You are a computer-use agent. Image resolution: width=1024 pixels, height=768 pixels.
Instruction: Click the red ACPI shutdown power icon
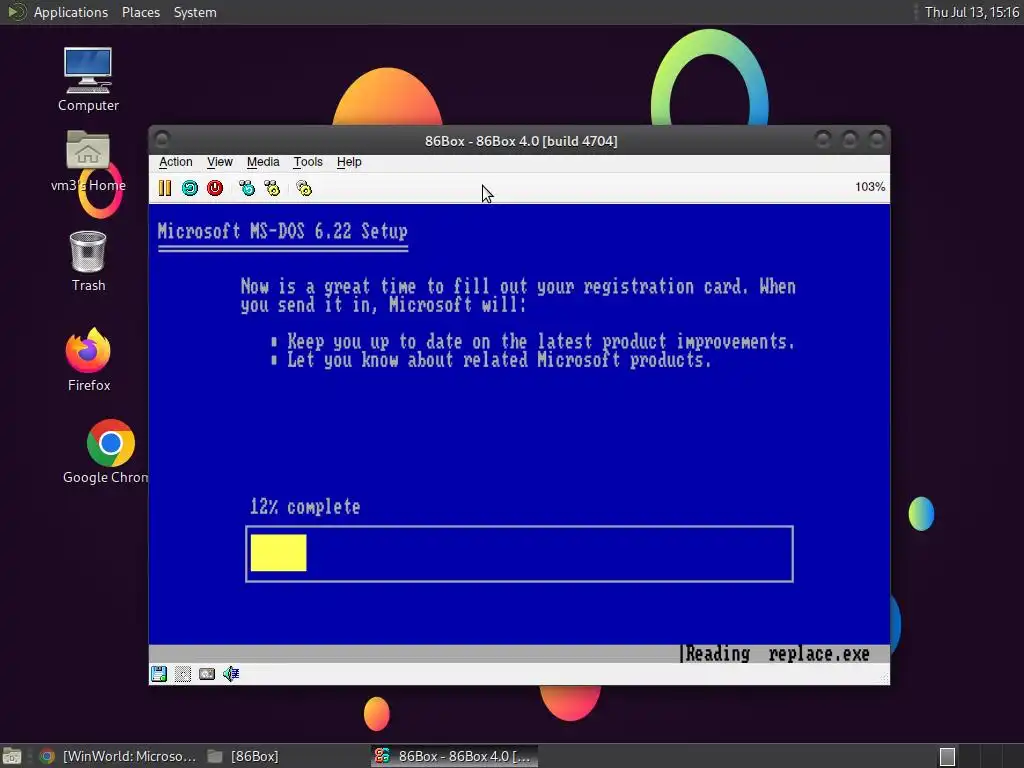click(x=215, y=188)
